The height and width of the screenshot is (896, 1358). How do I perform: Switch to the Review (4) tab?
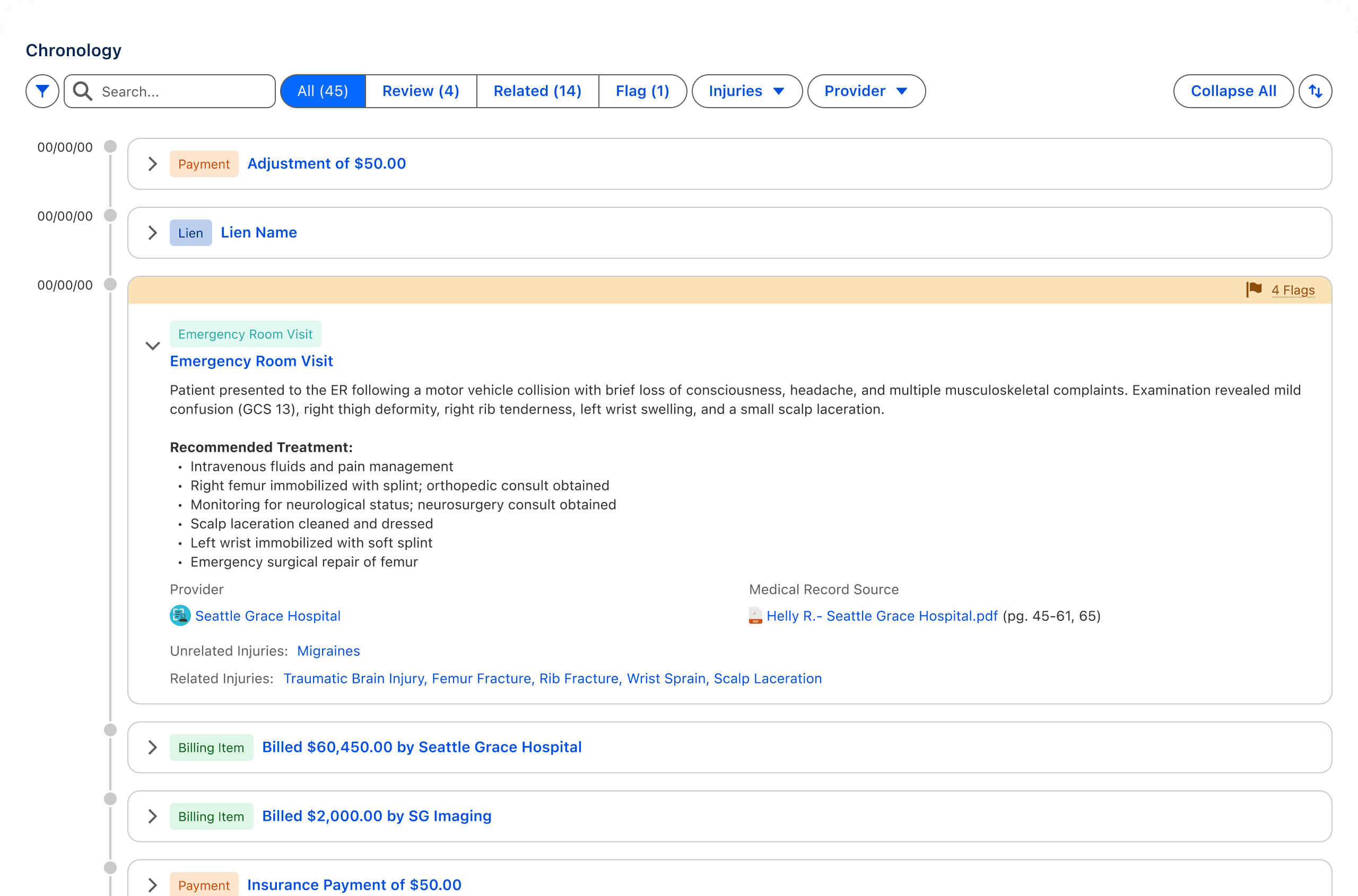(x=420, y=91)
